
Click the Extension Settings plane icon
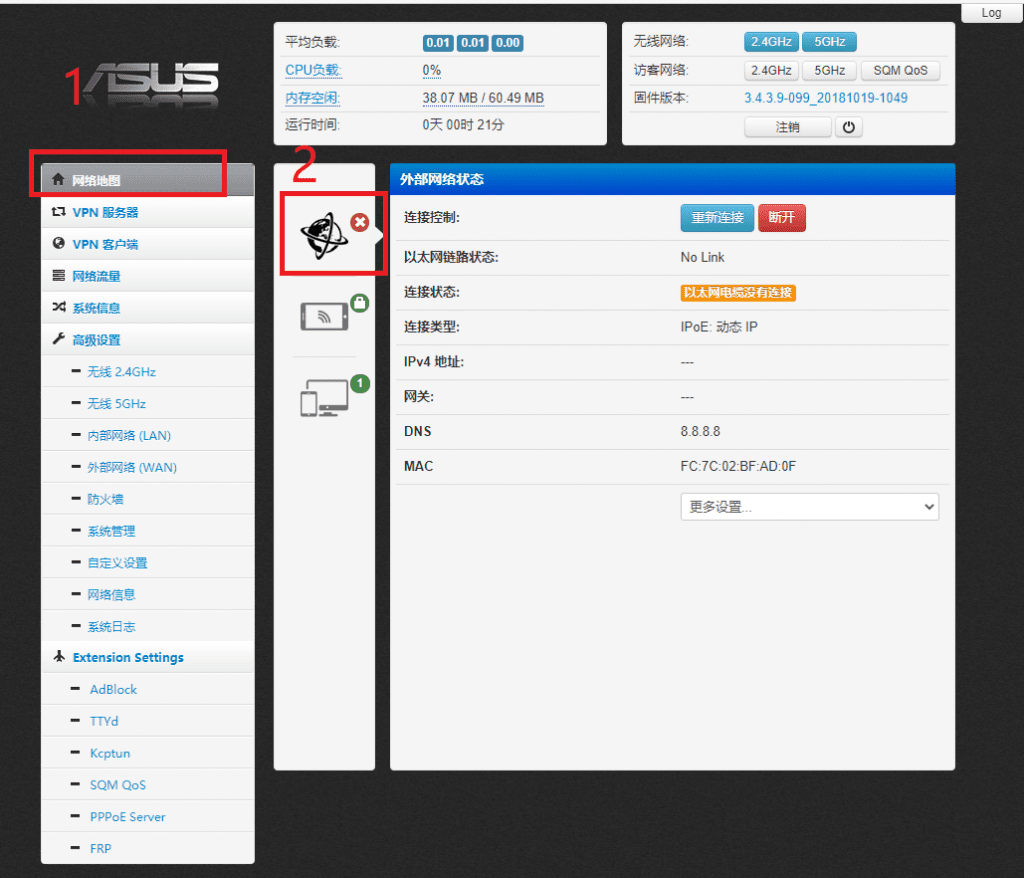click(59, 656)
